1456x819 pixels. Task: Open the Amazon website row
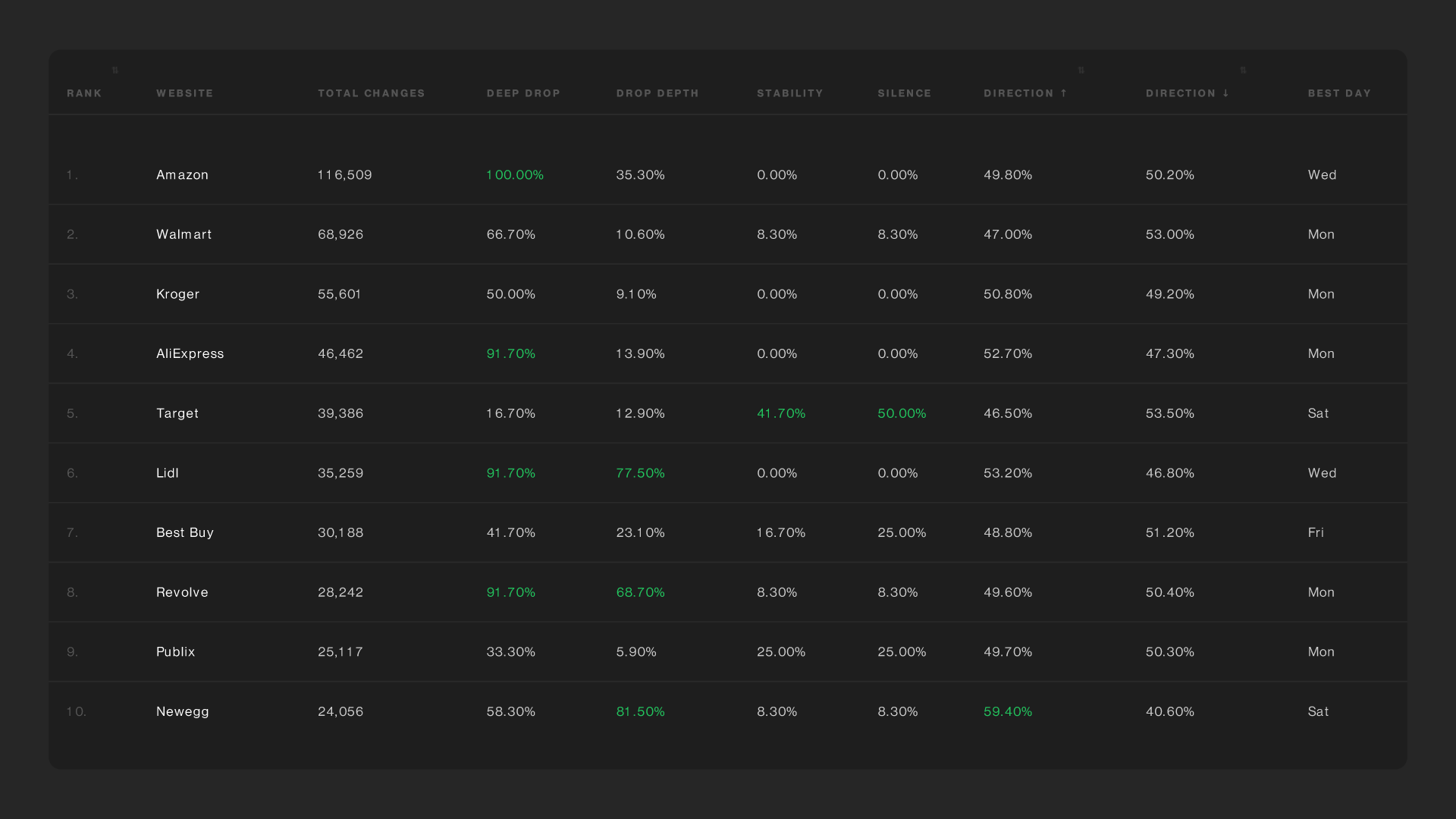(182, 175)
